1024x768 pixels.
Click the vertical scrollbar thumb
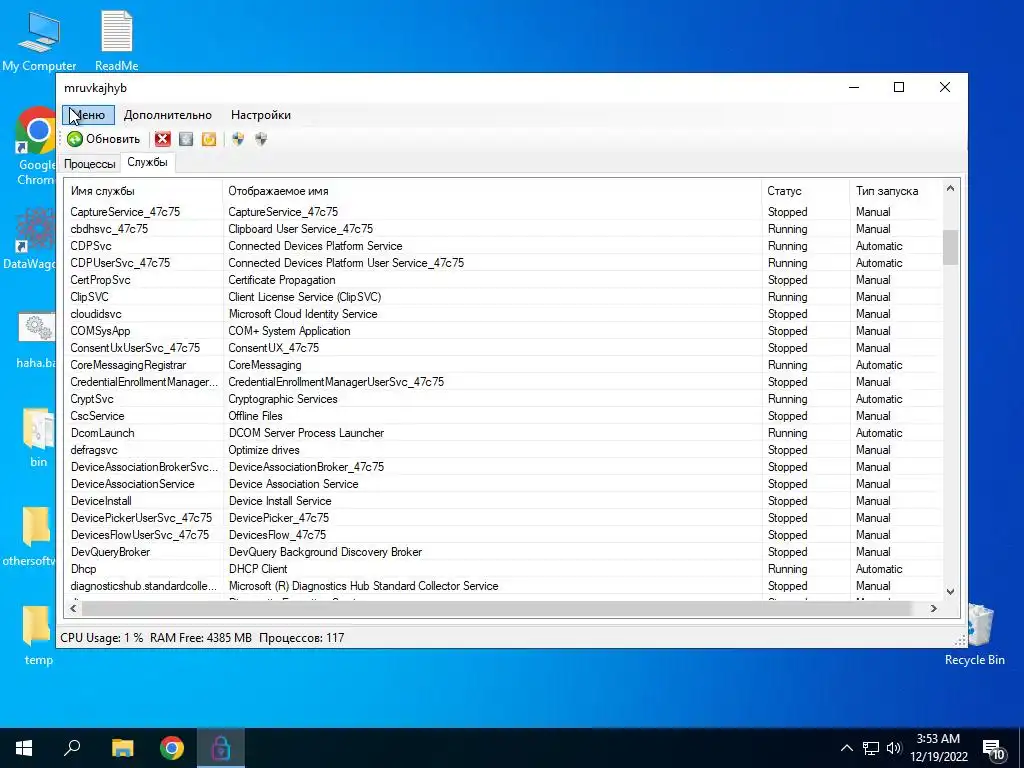click(x=950, y=247)
